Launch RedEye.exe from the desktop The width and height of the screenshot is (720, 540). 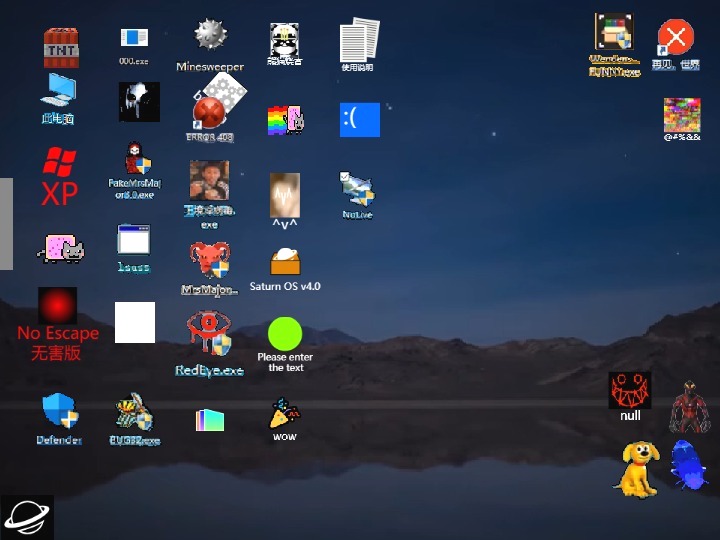pyautogui.click(x=209, y=334)
